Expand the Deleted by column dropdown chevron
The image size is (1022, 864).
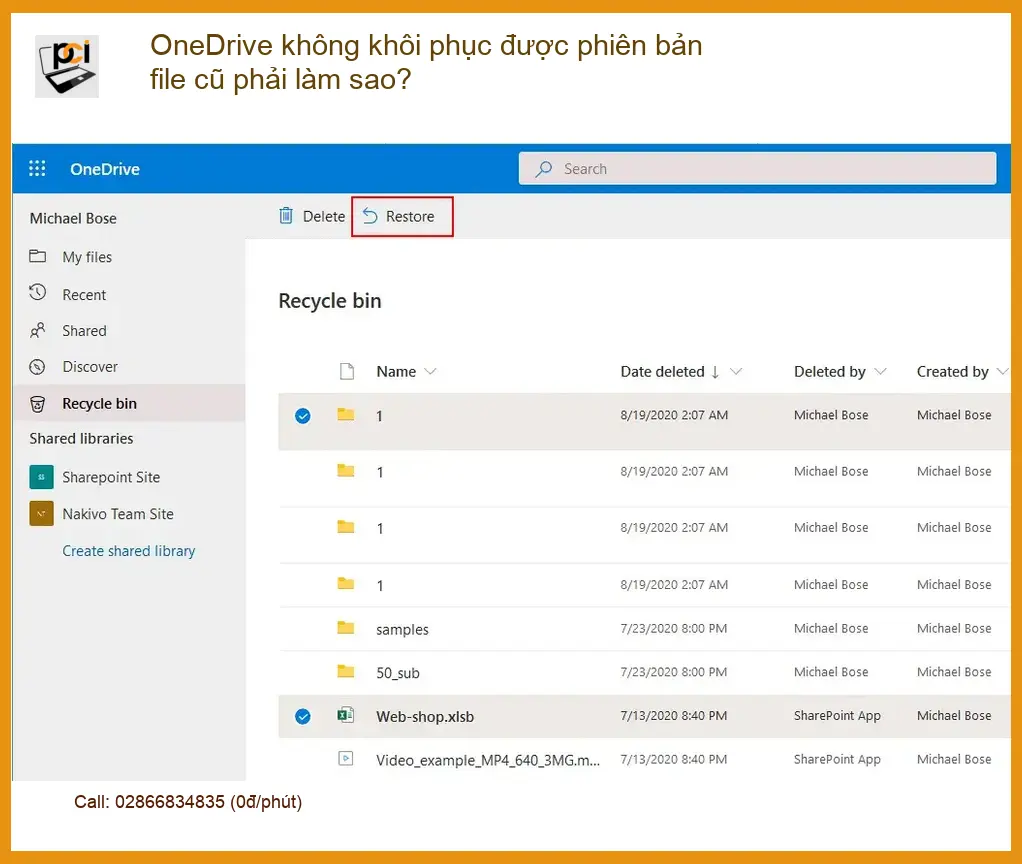coord(881,371)
